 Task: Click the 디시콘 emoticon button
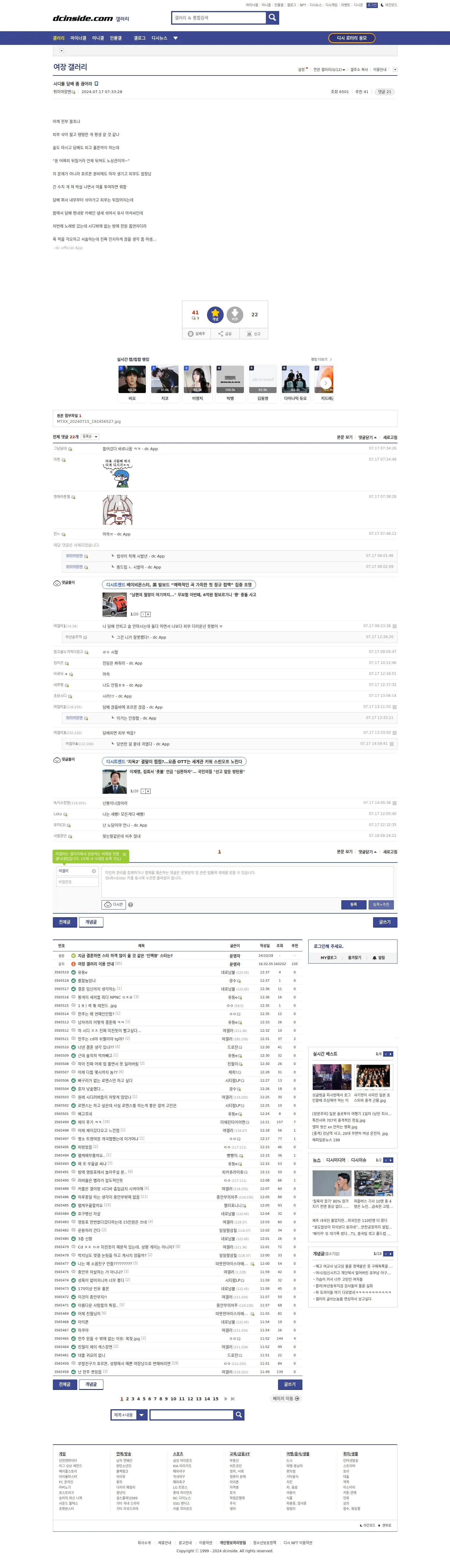tap(114, 904)
